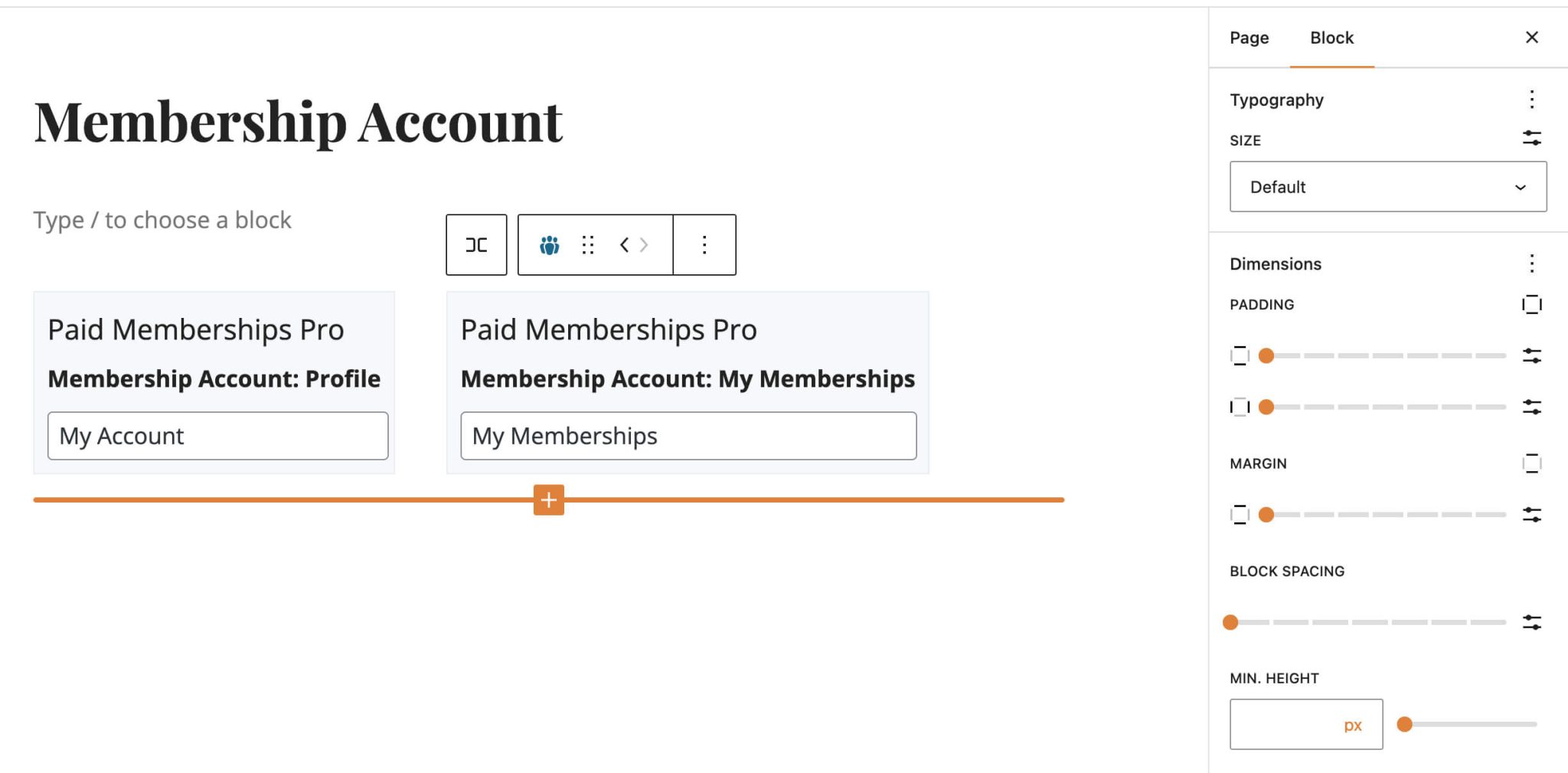Open the block spacing settings icon

click(x=1532, y=622)
